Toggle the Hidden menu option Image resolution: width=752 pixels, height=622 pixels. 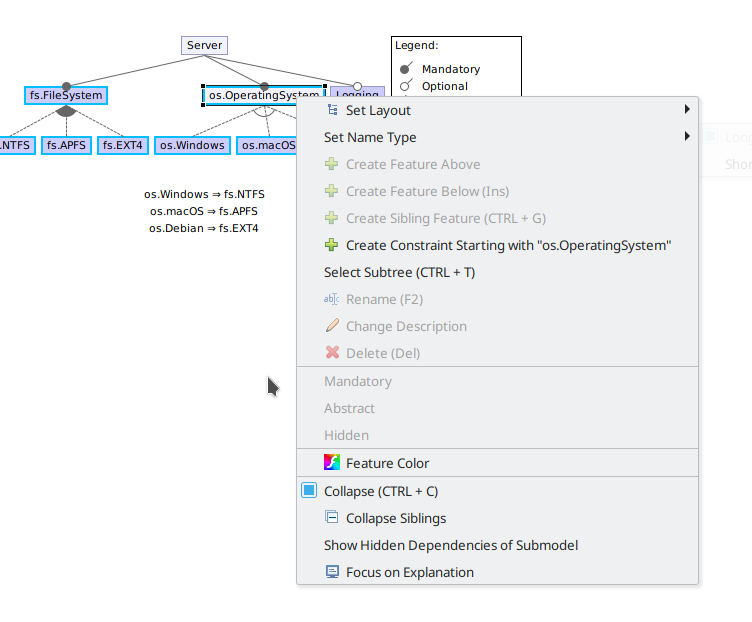(497, 434)
